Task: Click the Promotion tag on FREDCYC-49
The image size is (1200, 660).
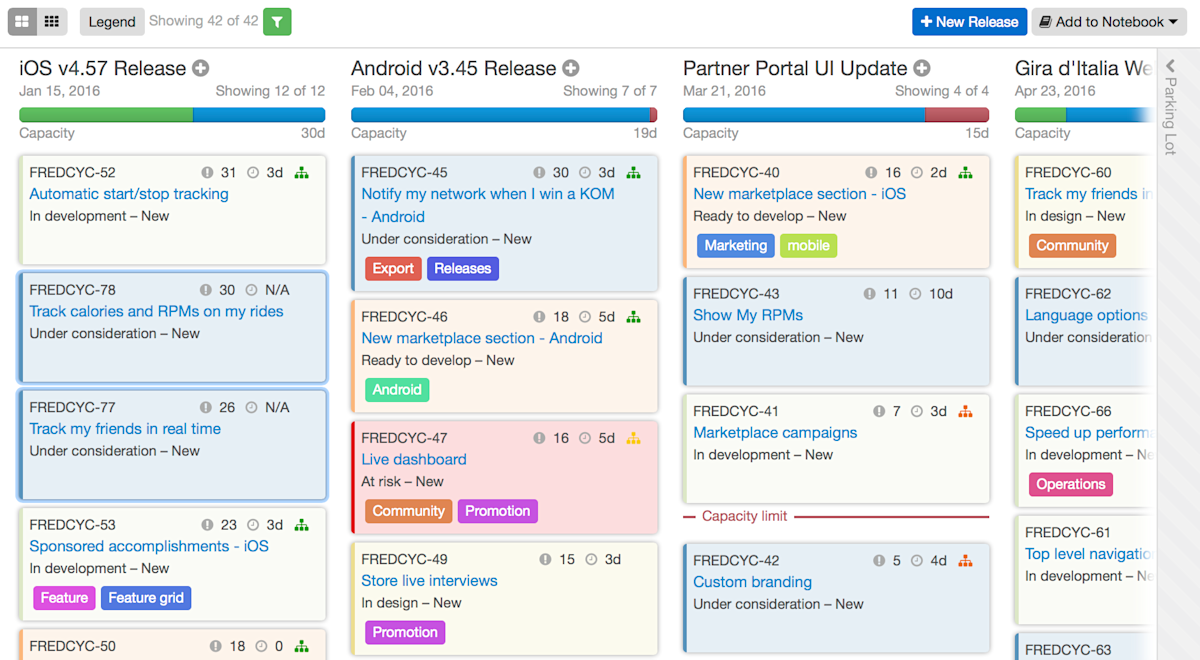Action: click(x=404, y=632)
